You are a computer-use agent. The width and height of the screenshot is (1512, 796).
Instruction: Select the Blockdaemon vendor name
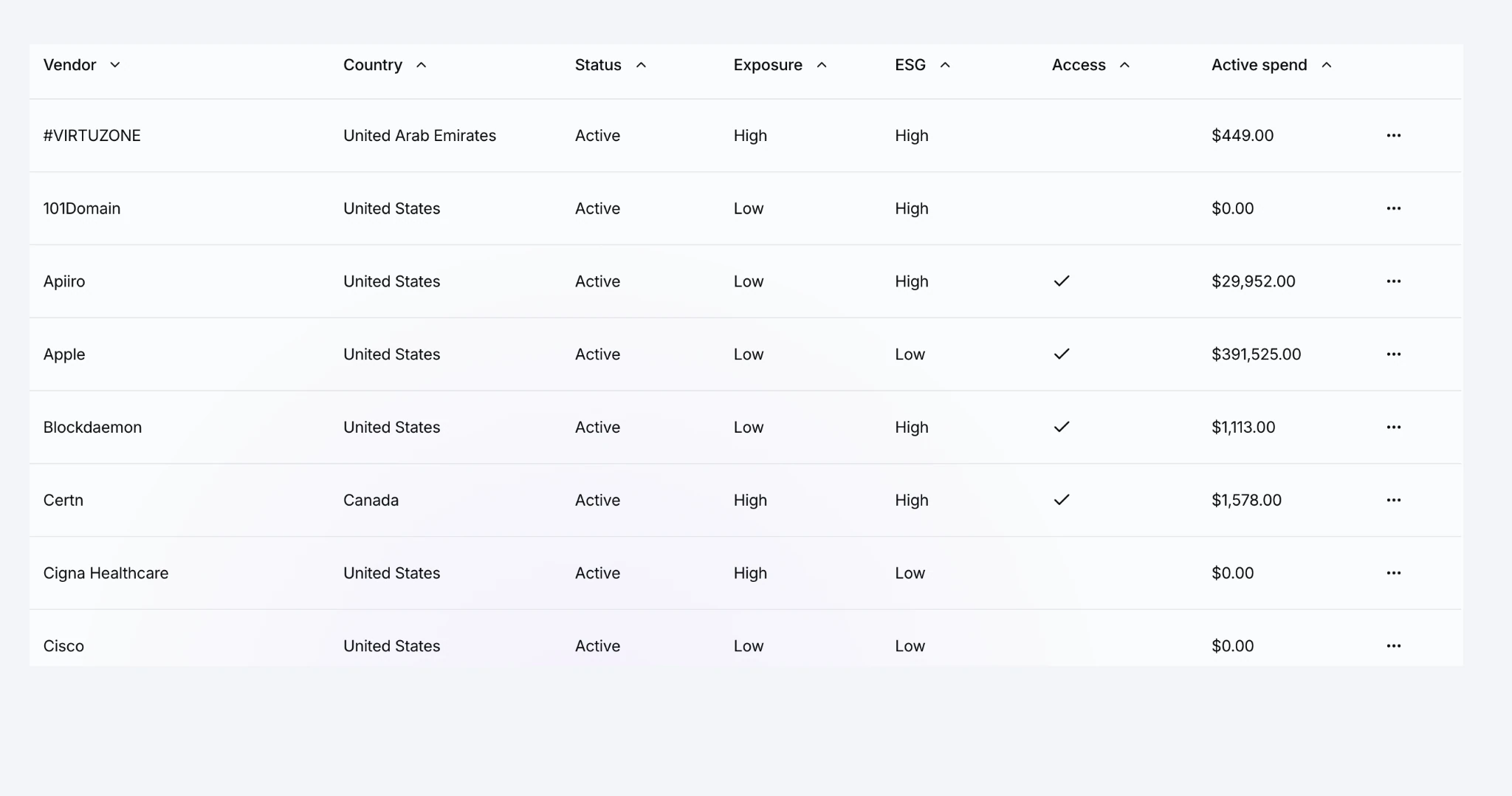[92, 428]
